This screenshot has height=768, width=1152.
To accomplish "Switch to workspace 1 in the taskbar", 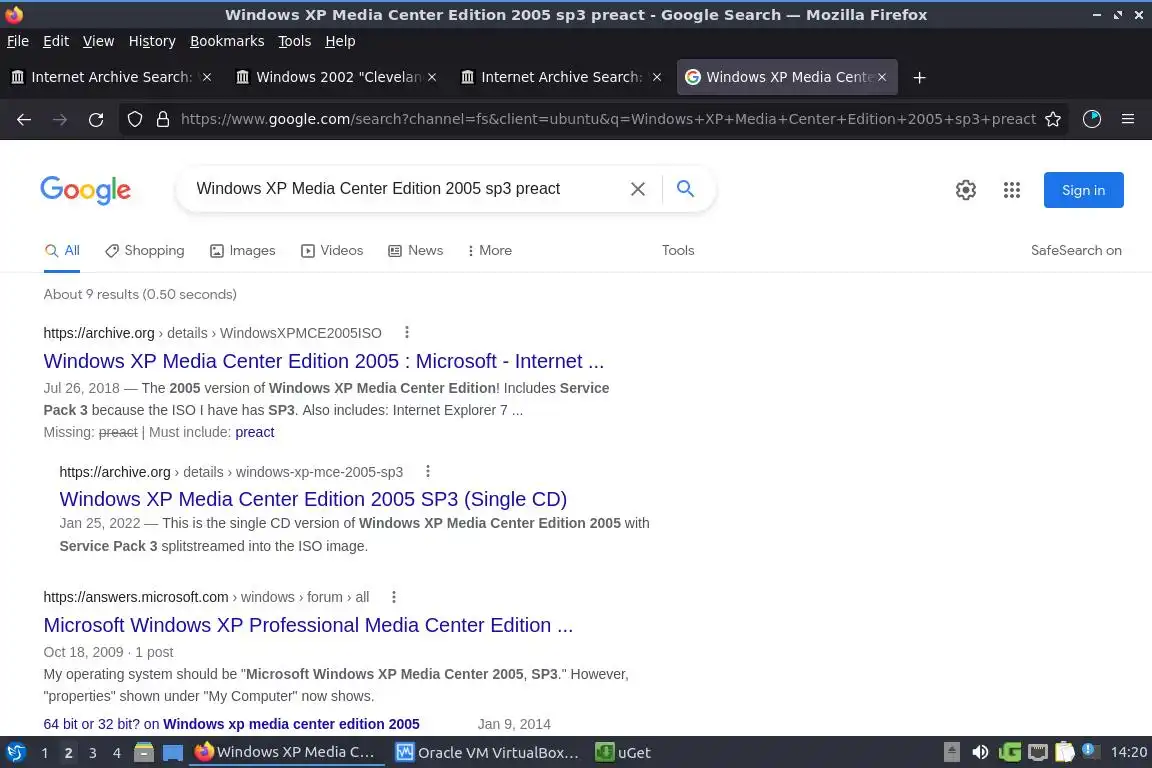I will [x=45, y=753].
